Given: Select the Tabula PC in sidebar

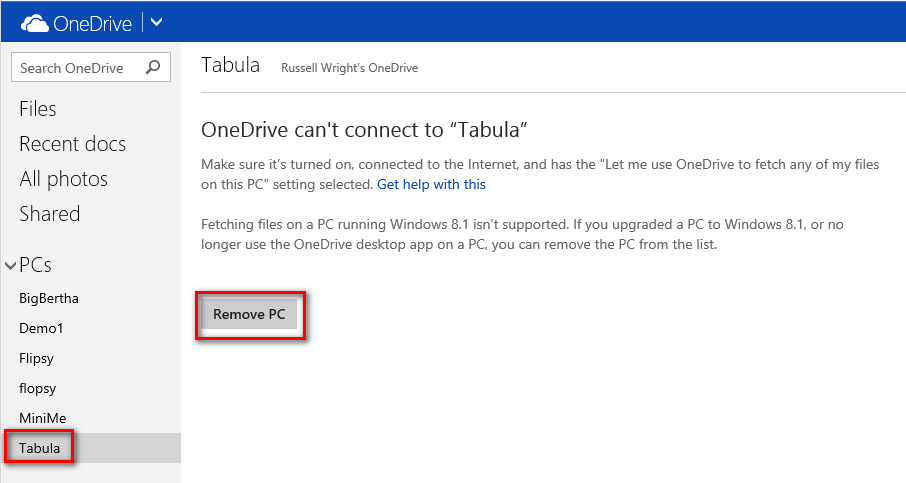Looking at the screenshot, I should pyautogui.click(x=40, y=448).
